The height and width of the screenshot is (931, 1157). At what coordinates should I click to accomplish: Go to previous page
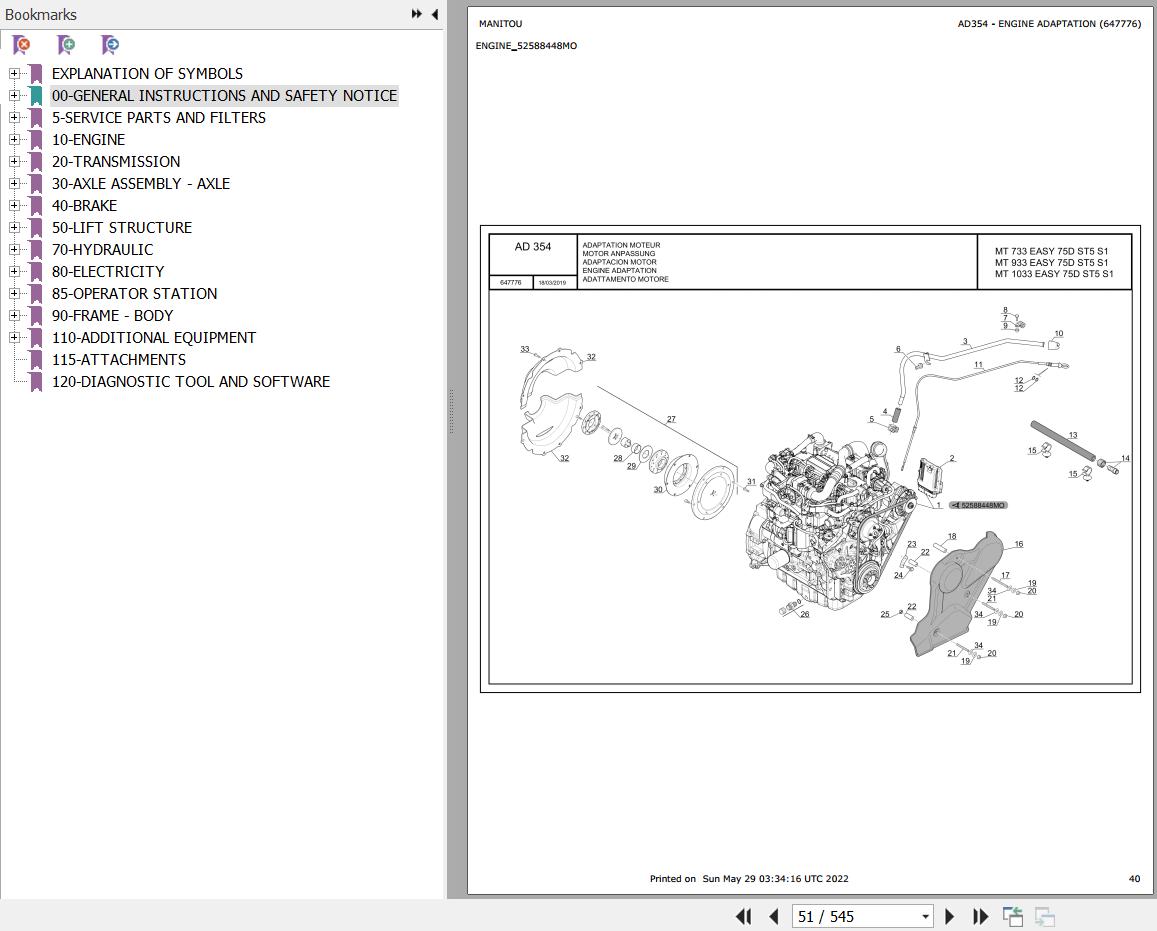click(x=773, y=916)
